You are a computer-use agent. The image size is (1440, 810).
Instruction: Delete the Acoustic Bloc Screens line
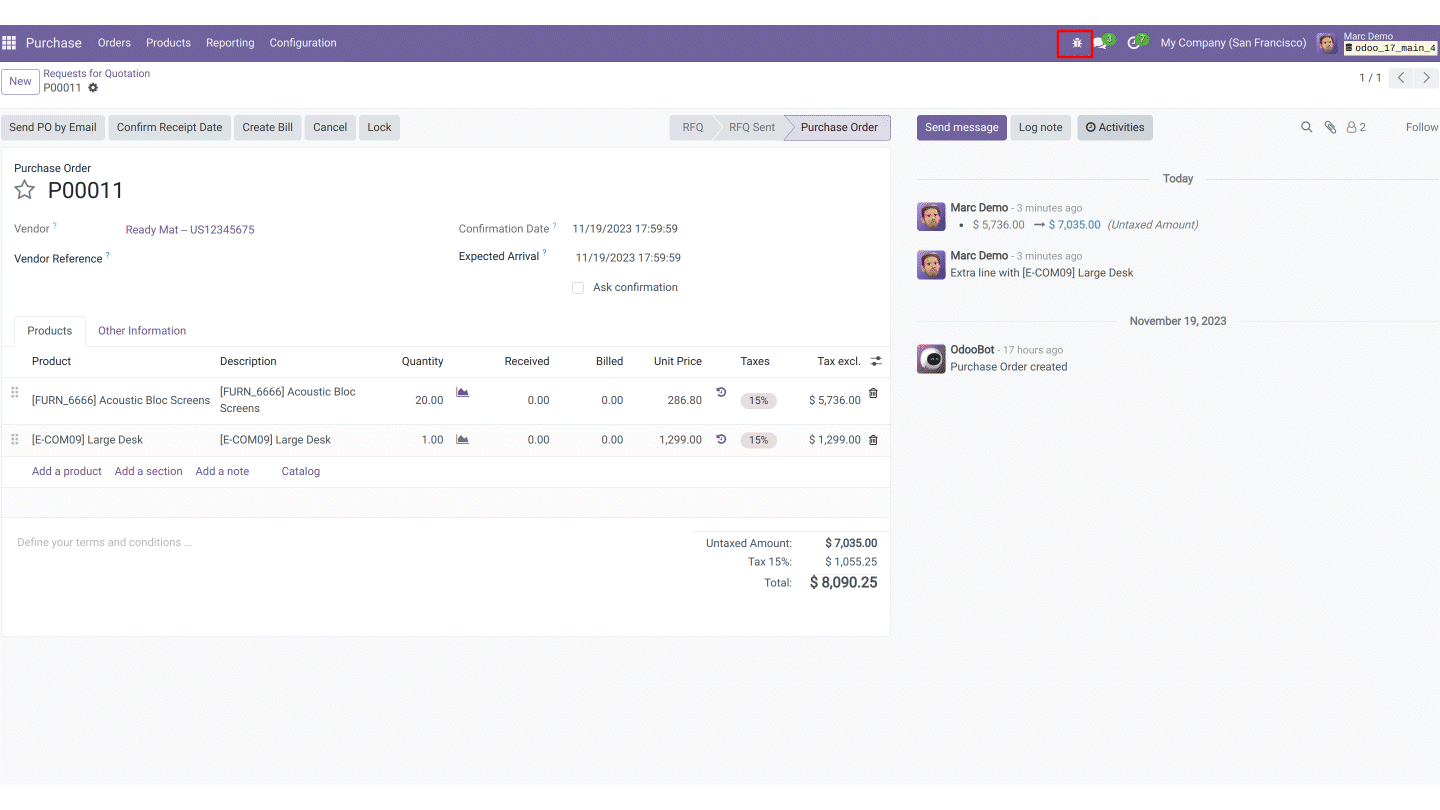pyautogui.click(x=873, y=394)
